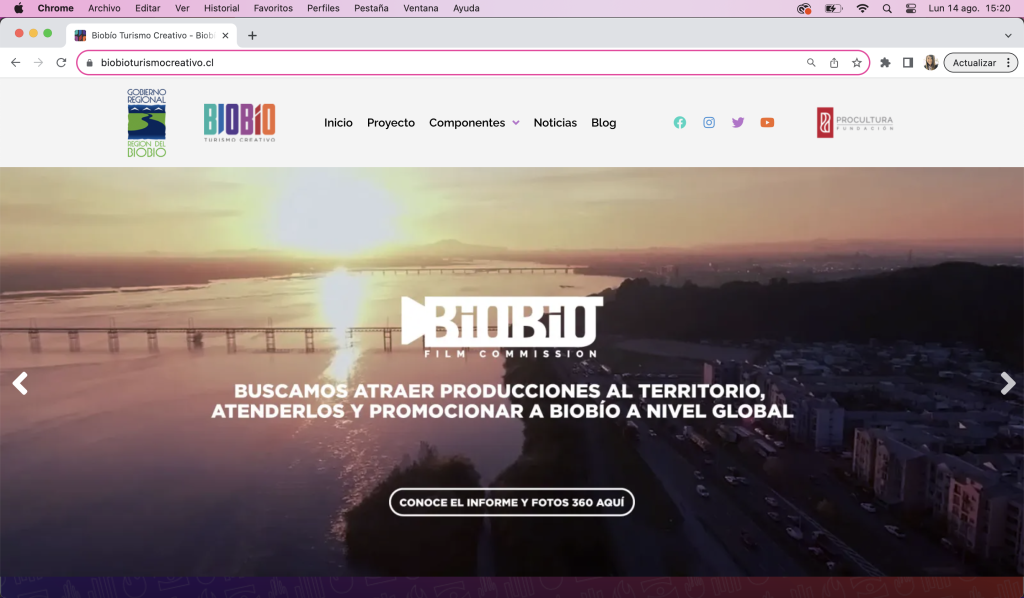Open the Ayuda menu

click(466, 8)
